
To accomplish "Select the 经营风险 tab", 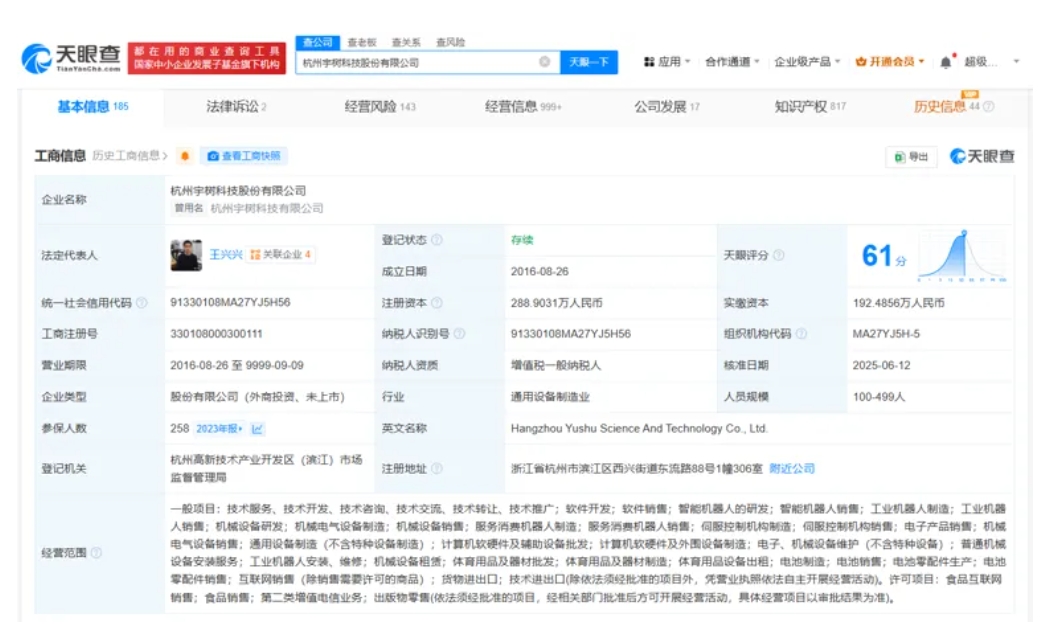I will tap(380, 106).
